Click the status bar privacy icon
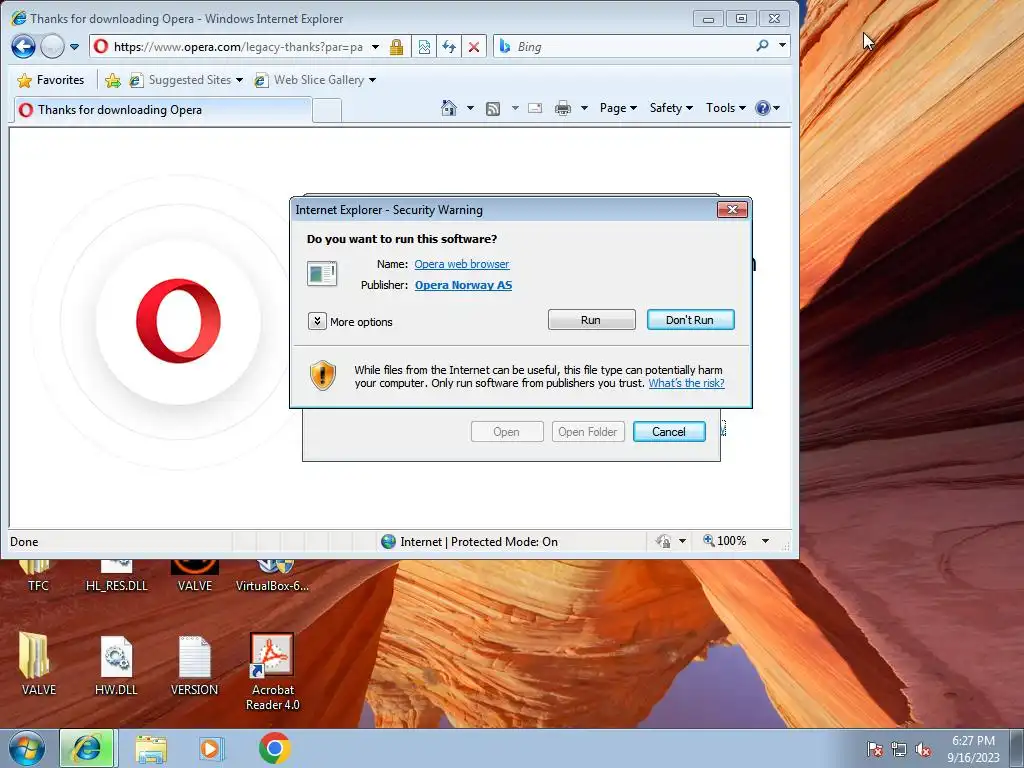The height and width of the screenshot is (768, 1024). click(664, 541)
